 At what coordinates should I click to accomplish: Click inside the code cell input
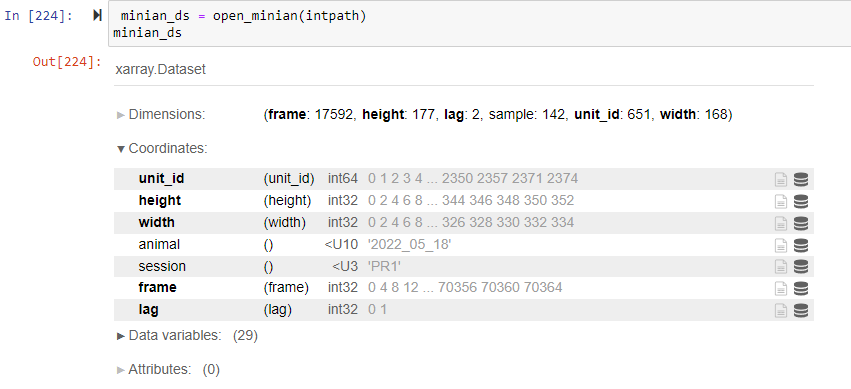tap(480, 24)
